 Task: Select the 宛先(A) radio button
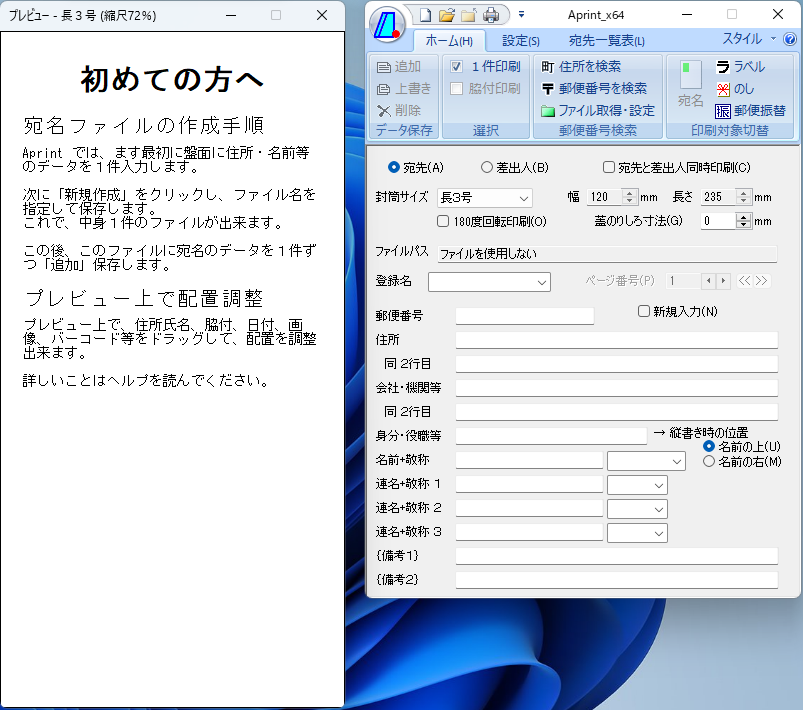click(x=394, y=167)
